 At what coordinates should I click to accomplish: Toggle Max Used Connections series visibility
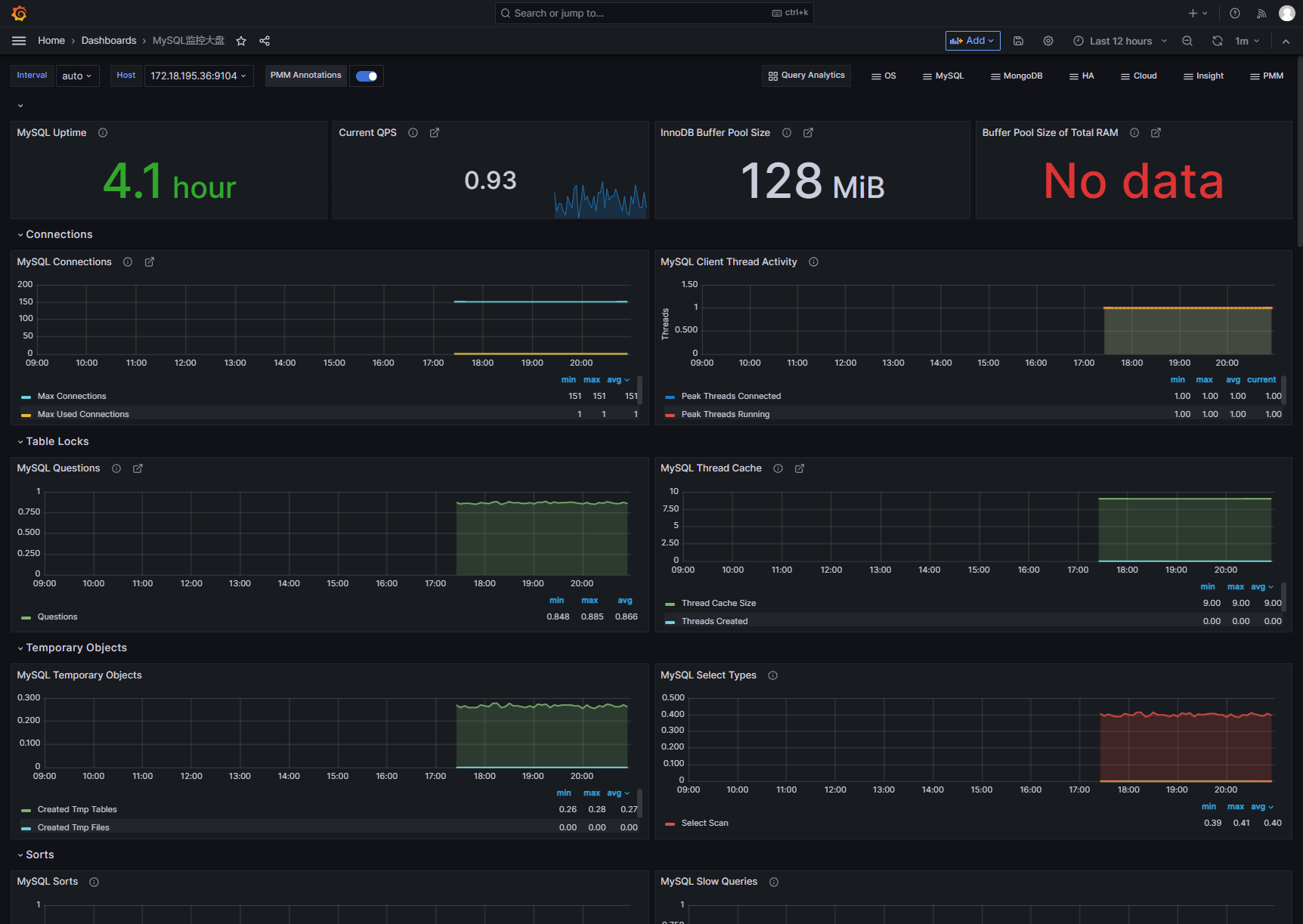(x=83, y=414)
